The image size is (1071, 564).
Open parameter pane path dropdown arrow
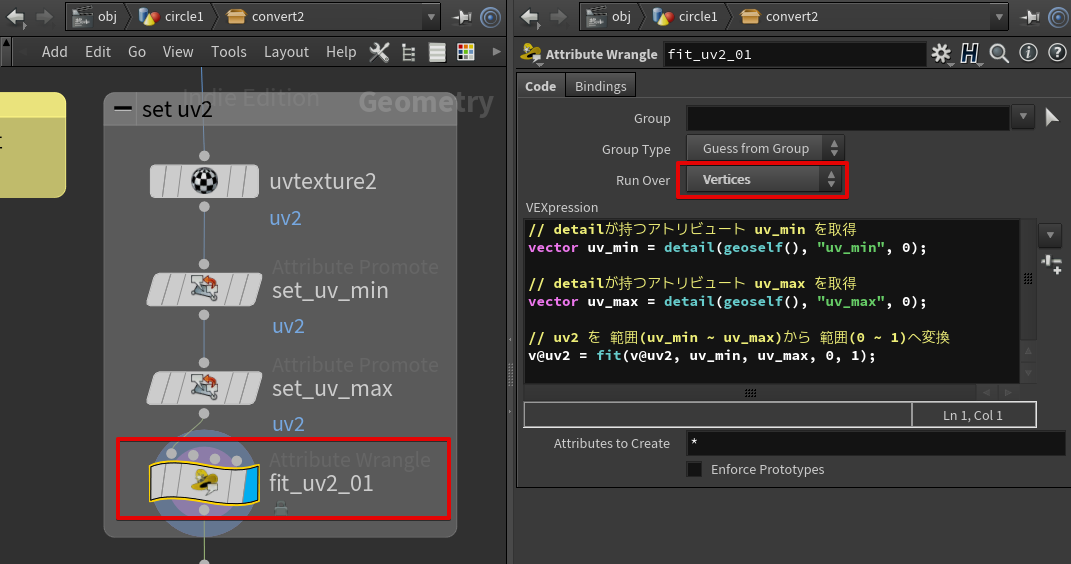[x=999, y=16]
